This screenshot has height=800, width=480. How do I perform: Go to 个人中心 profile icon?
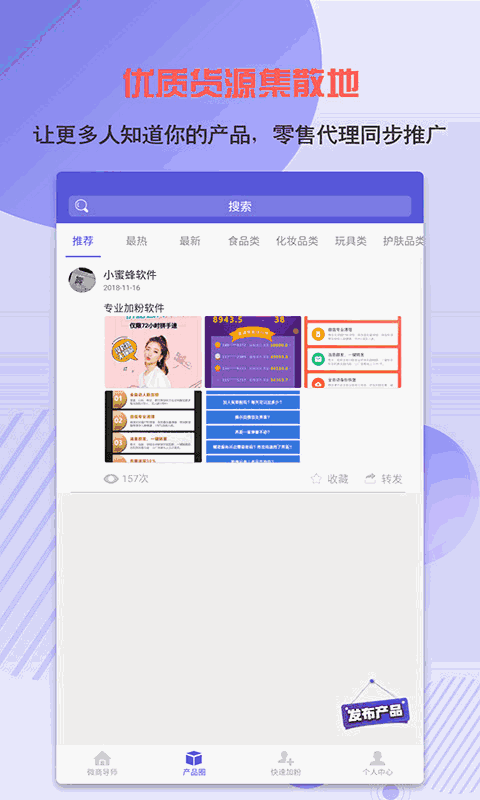pos(377,758)
